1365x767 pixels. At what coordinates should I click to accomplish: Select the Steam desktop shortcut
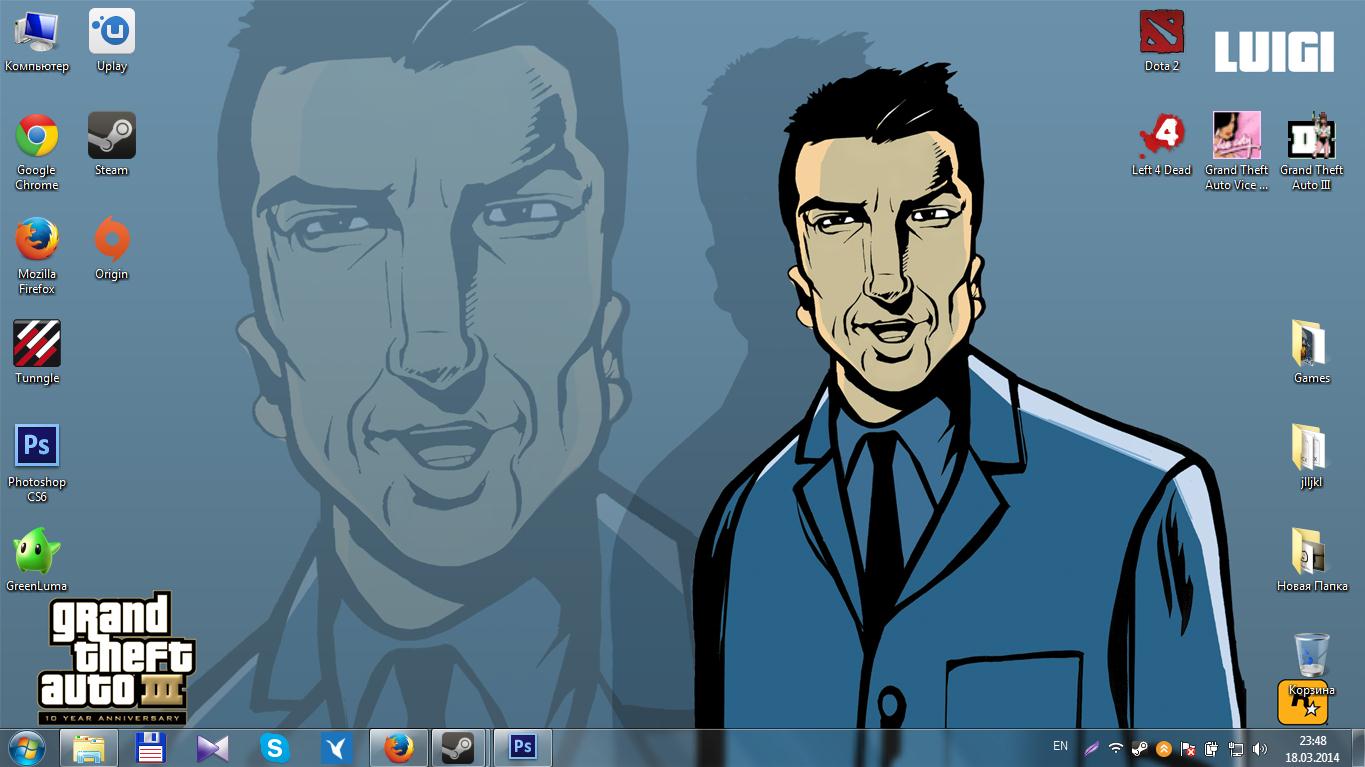click(112, 145)
